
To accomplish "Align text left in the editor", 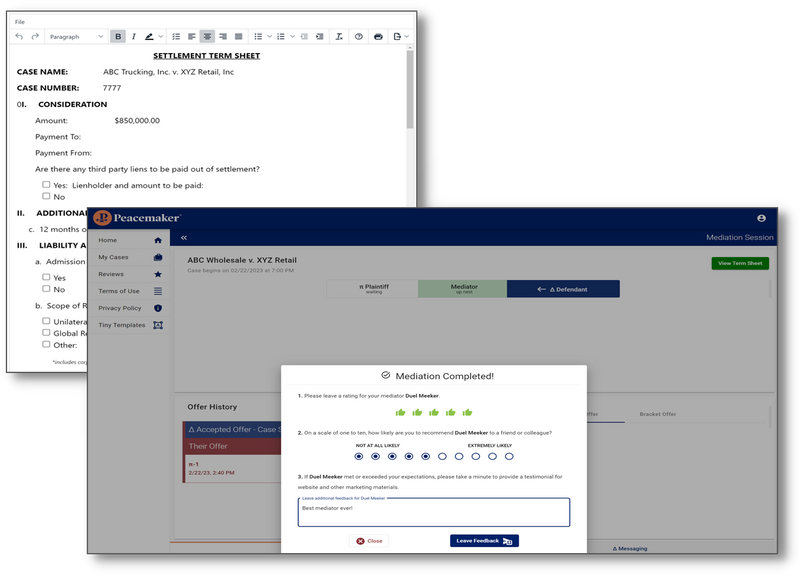I will pyautogui.click(x=192, y=36).
